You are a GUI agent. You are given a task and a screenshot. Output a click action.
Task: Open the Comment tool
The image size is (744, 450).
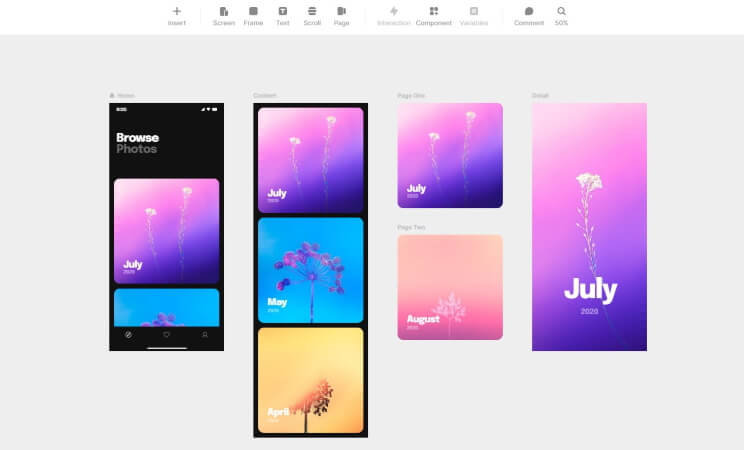coord(529,16)
